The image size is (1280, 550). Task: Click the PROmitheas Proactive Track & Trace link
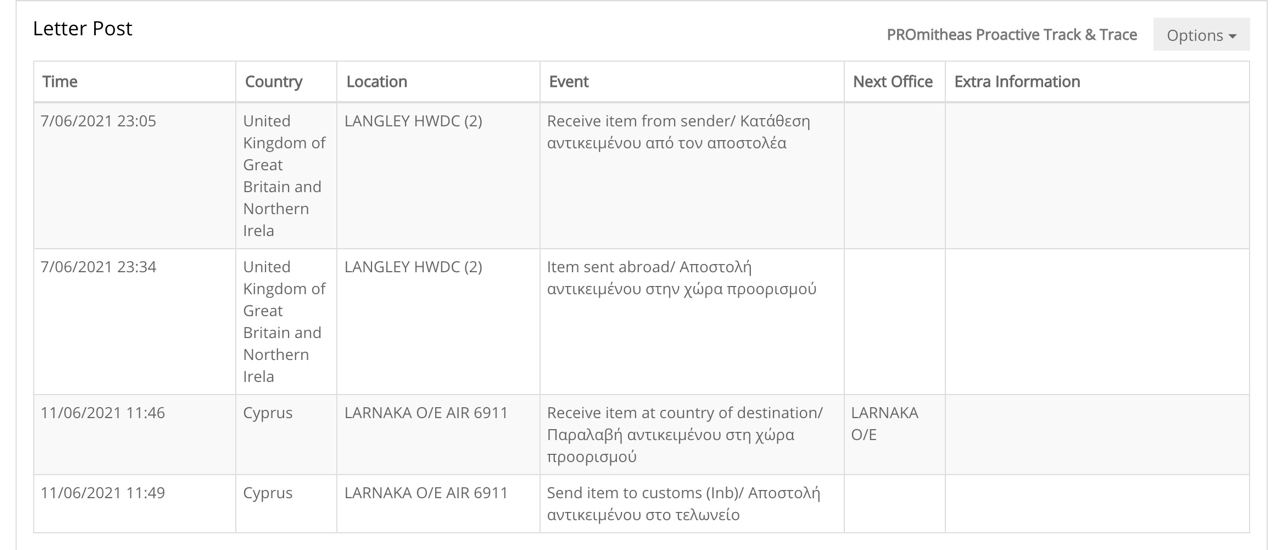point(1011,35)
